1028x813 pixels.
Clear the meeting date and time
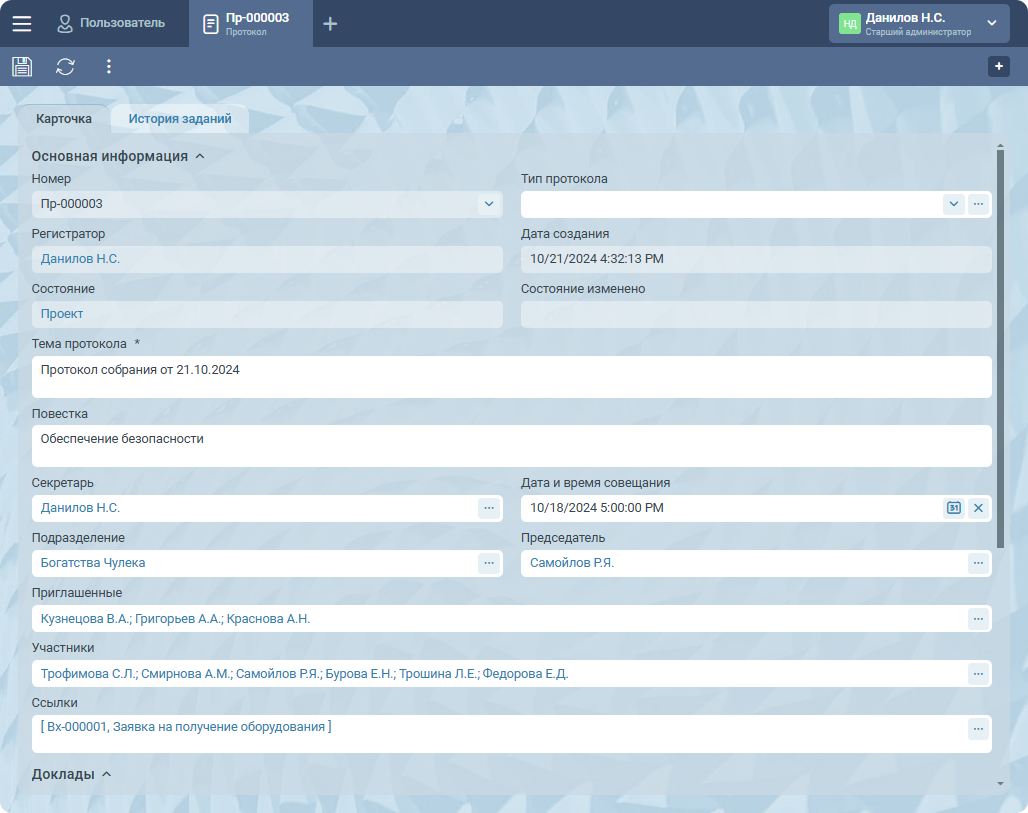coord(978,508)
